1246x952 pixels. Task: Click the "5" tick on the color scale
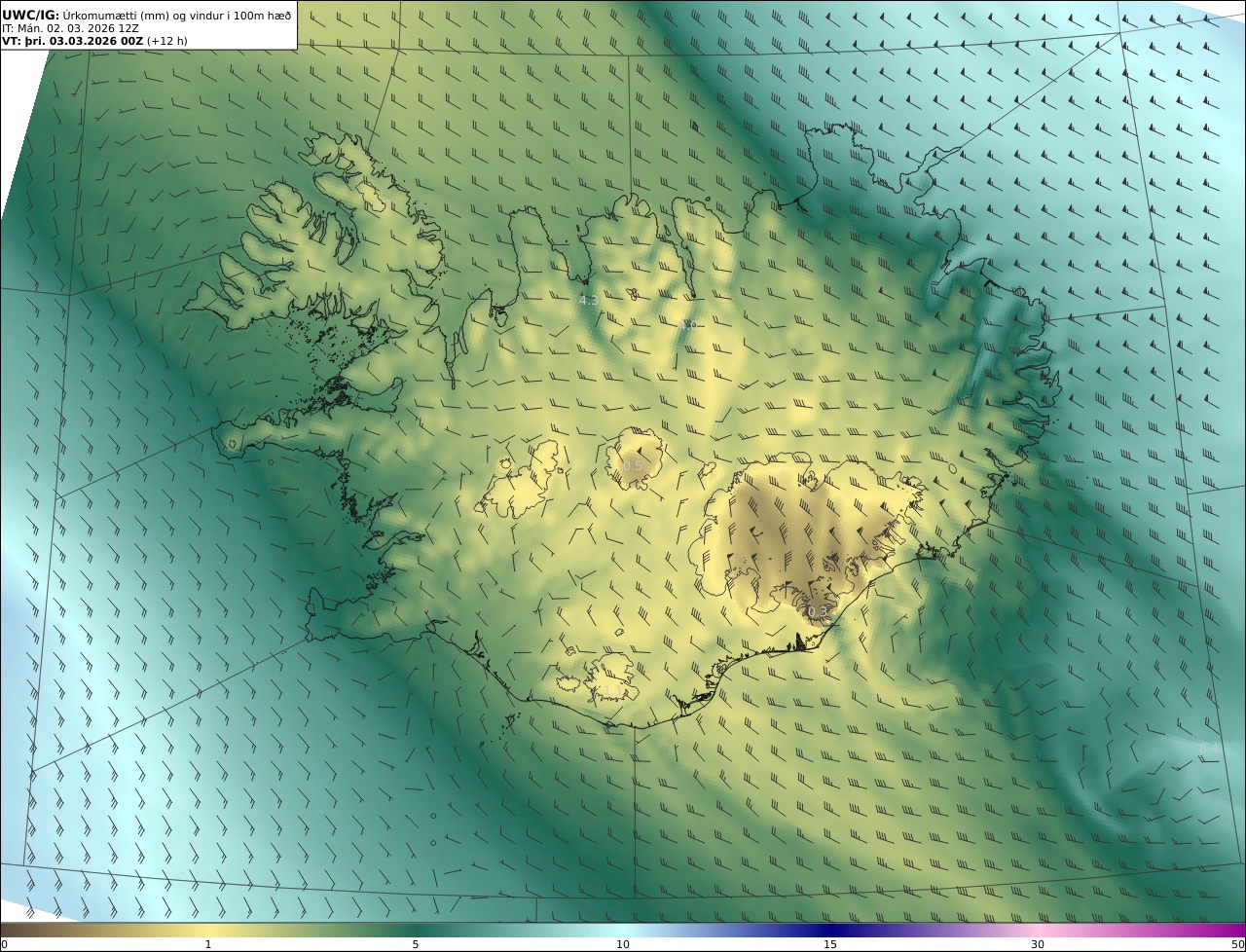click(416, 944)
